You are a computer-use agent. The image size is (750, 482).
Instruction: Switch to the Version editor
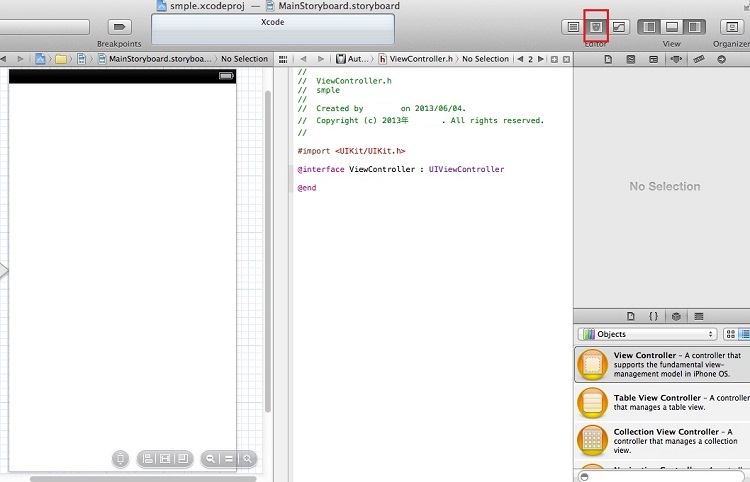pos(618,27)
